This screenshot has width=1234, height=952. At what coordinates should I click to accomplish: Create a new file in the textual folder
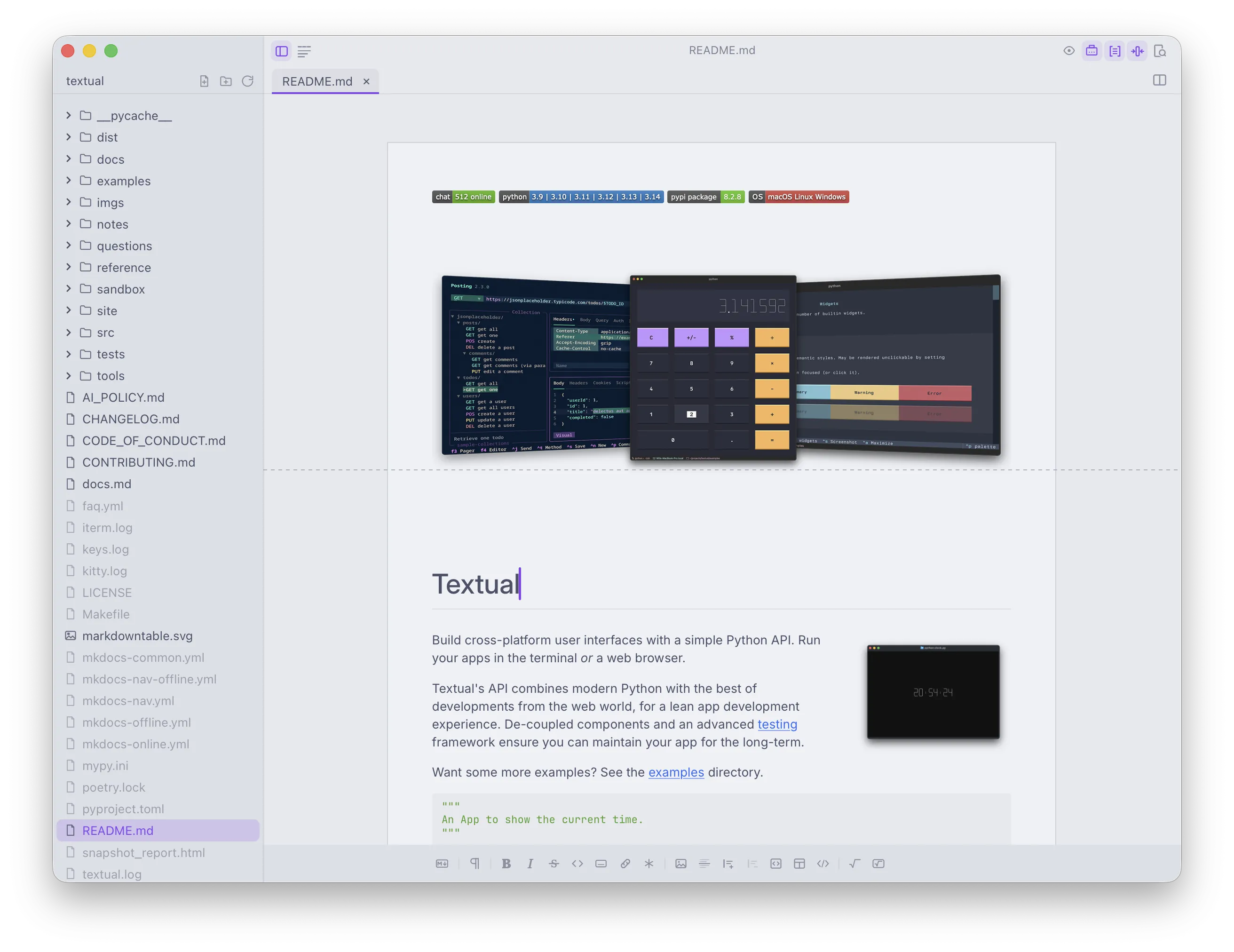click(x=204, y=81)
